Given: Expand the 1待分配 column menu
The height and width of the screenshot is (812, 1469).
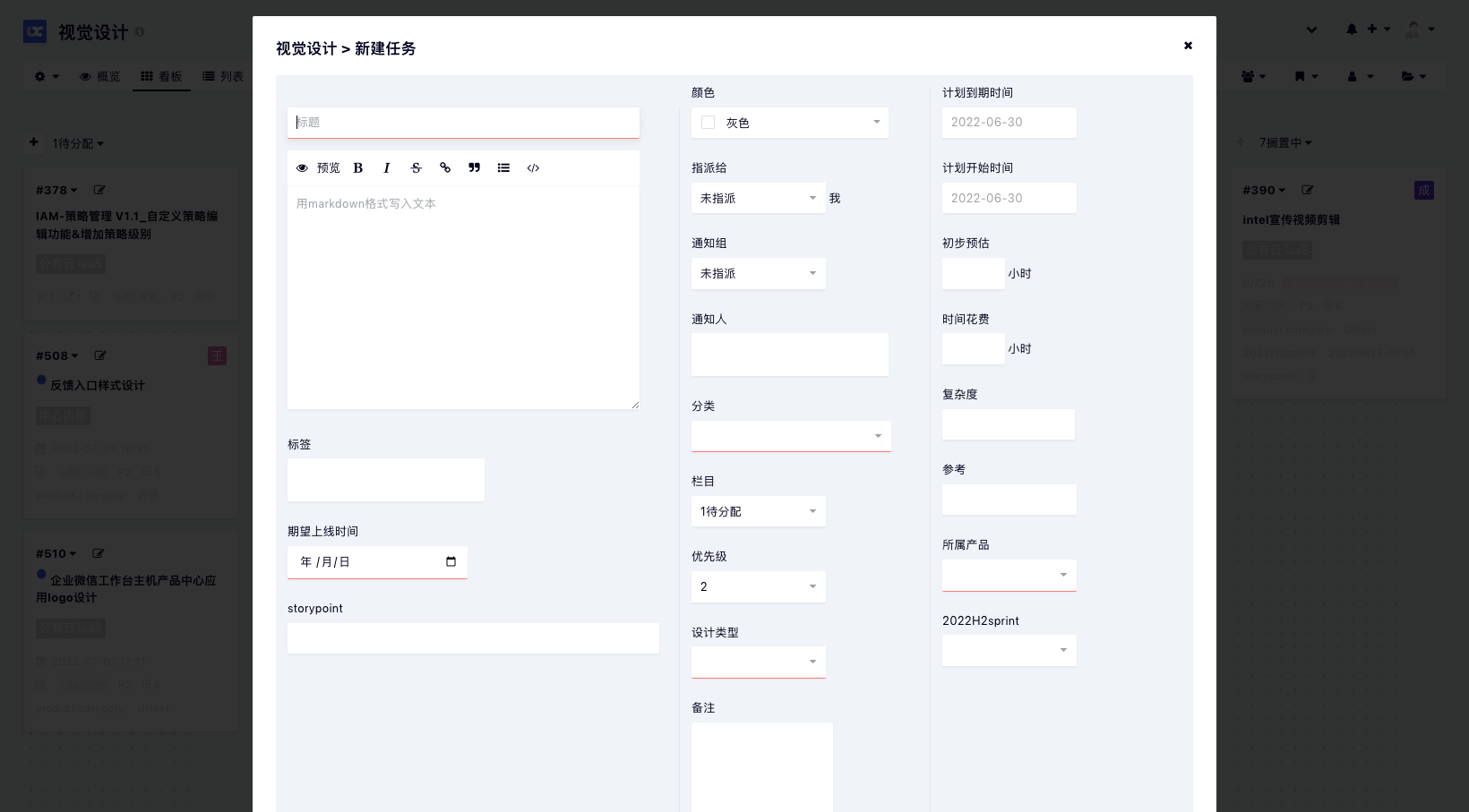Looking at the screenshot, I should click(78, 143).
